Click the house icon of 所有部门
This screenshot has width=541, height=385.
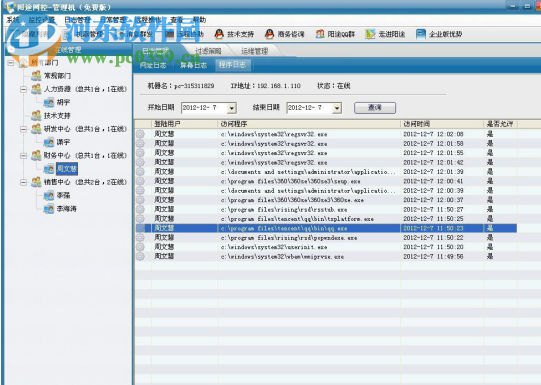(x=23, y=62)
